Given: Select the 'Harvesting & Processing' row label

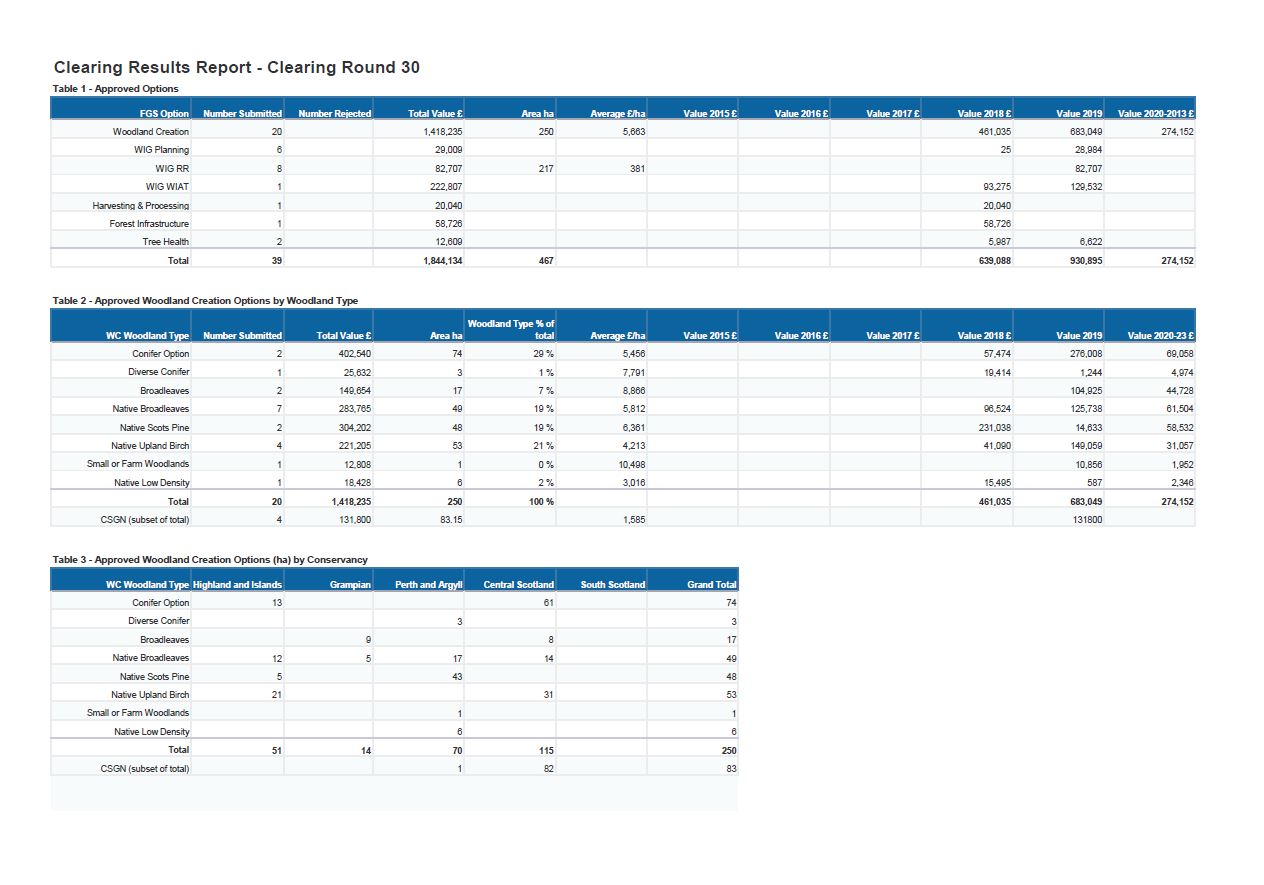Looking at the screenshot, I should coord(140,205).
